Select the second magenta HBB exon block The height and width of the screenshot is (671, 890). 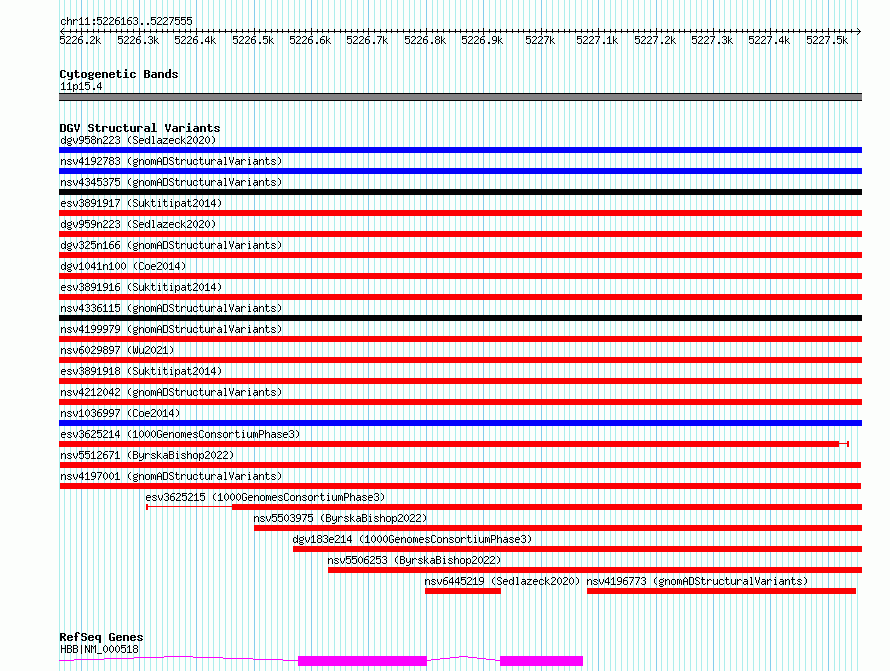(541, 661)
